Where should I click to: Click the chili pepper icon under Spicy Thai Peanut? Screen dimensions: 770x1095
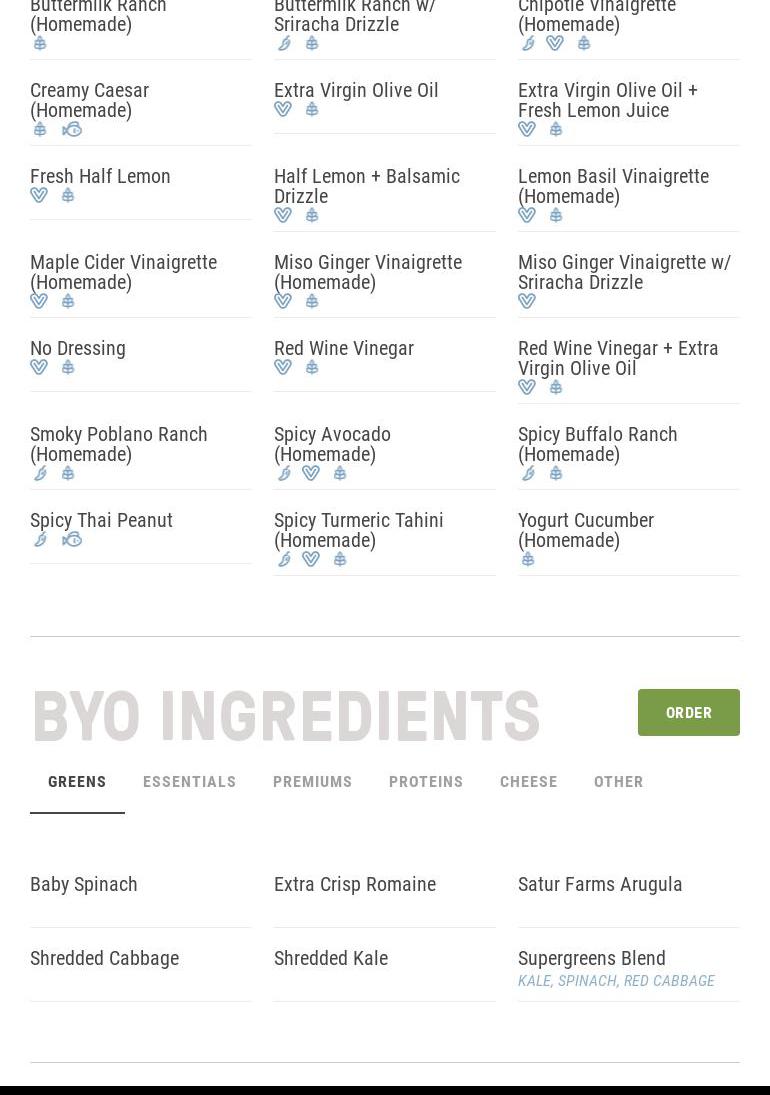click(40, 540)
